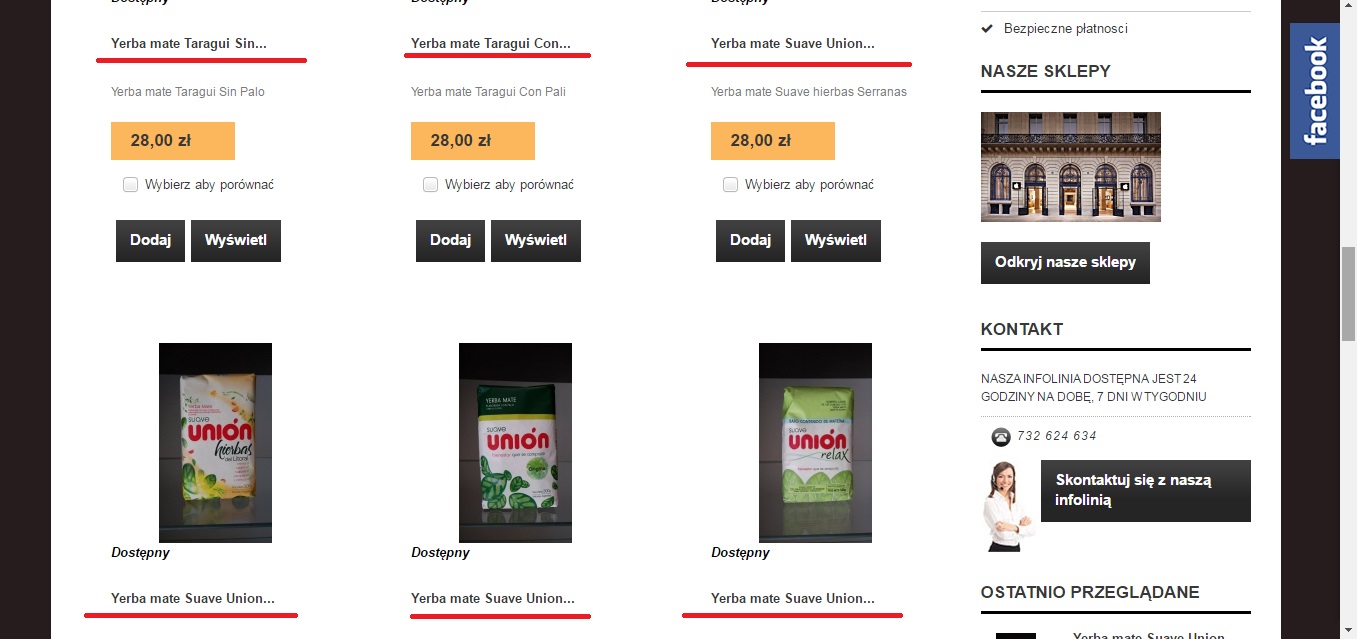Click 28,00 zł price of Taragui Sin Palo

[x=173, y=141]
